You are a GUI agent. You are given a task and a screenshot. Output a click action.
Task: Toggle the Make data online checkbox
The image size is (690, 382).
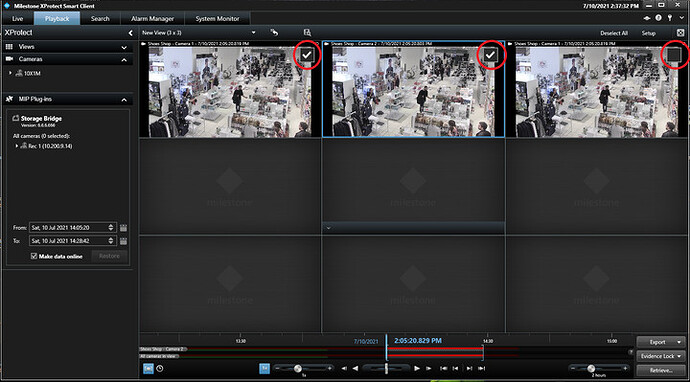point(34,256)
